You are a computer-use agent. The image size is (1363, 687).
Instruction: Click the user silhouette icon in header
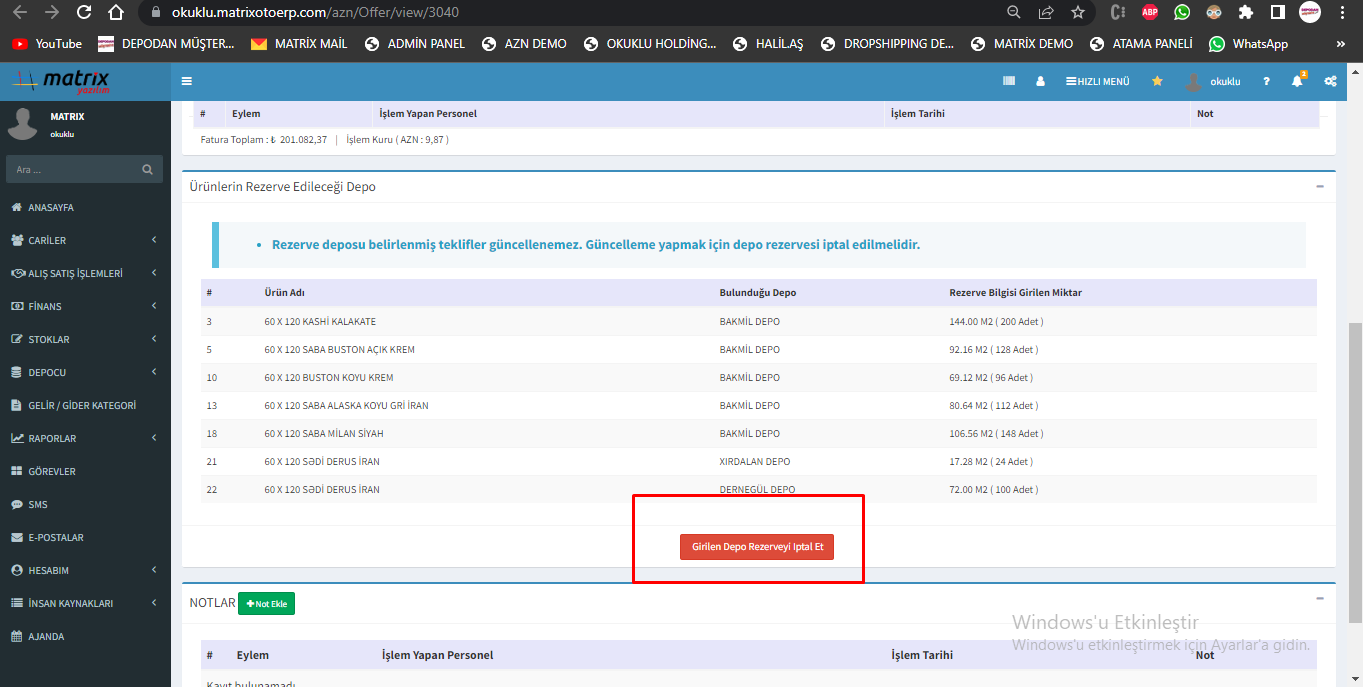point(1040,81)
